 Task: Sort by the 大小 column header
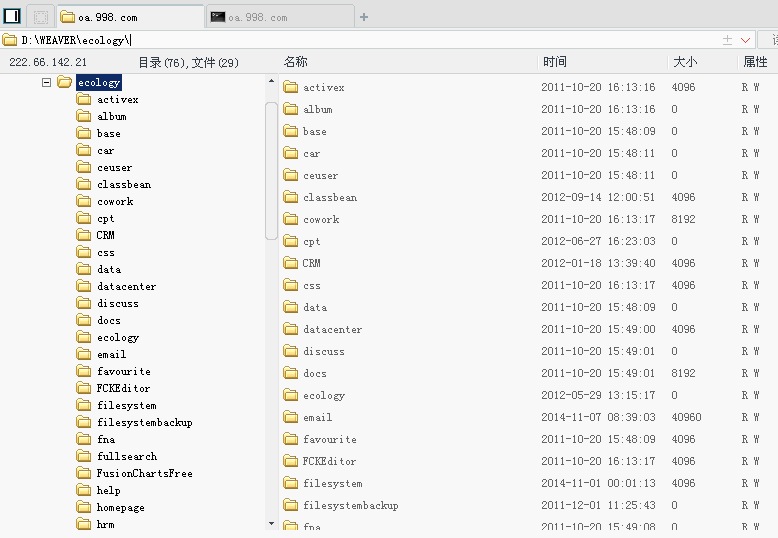click(685, 62)
